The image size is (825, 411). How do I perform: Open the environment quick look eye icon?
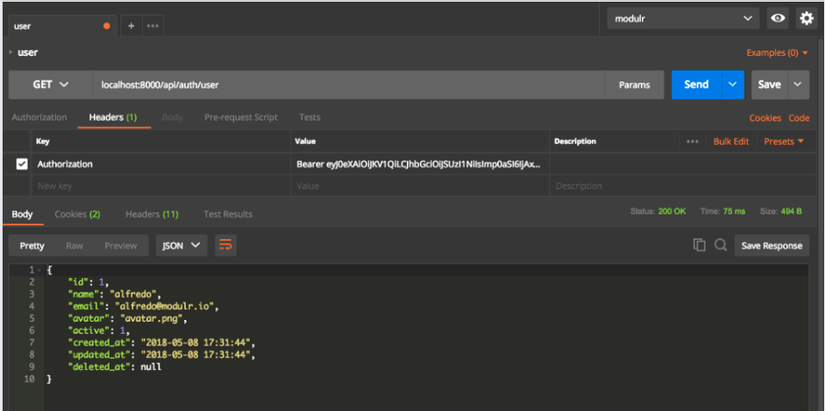pos(777,18)
